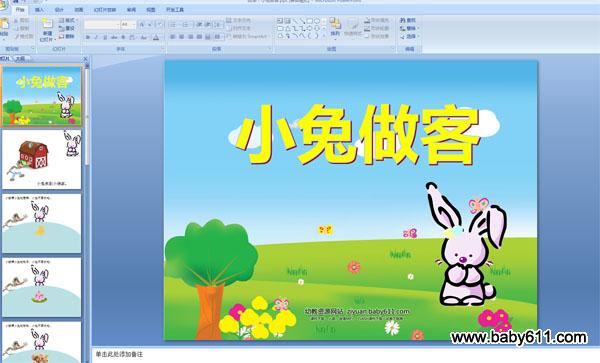The image size is (600, 363).
Task: Click the center-align text icon
Action: 181,37
